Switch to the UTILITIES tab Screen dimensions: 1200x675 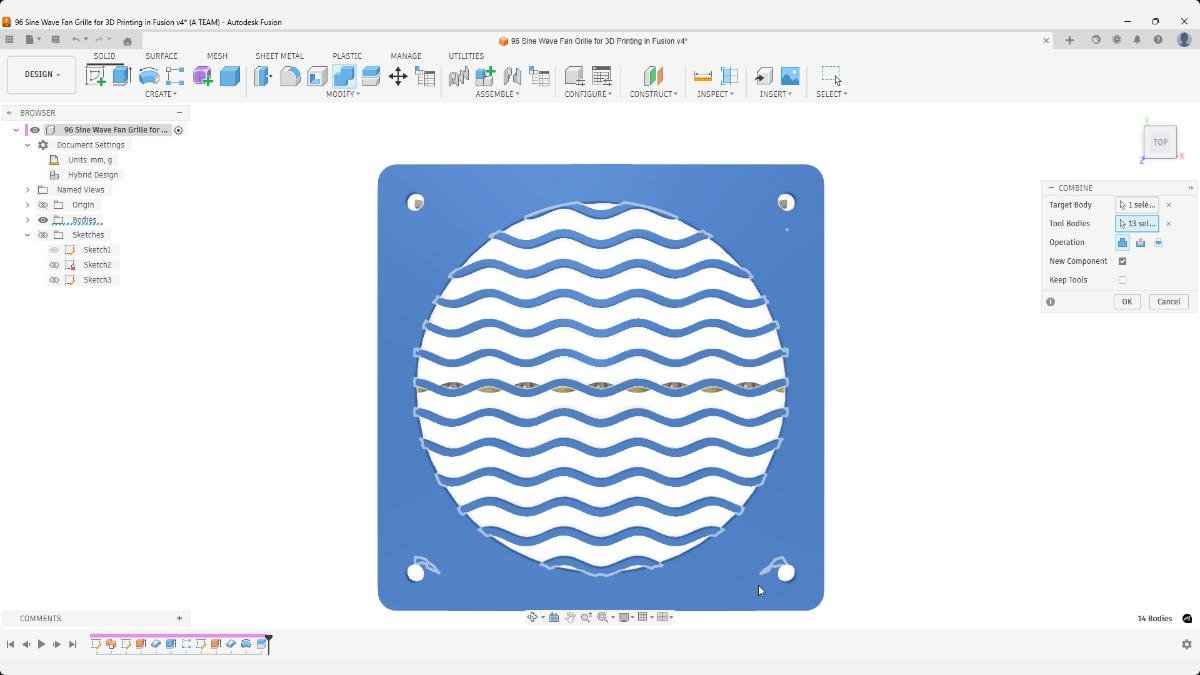(x=466, y=56)
